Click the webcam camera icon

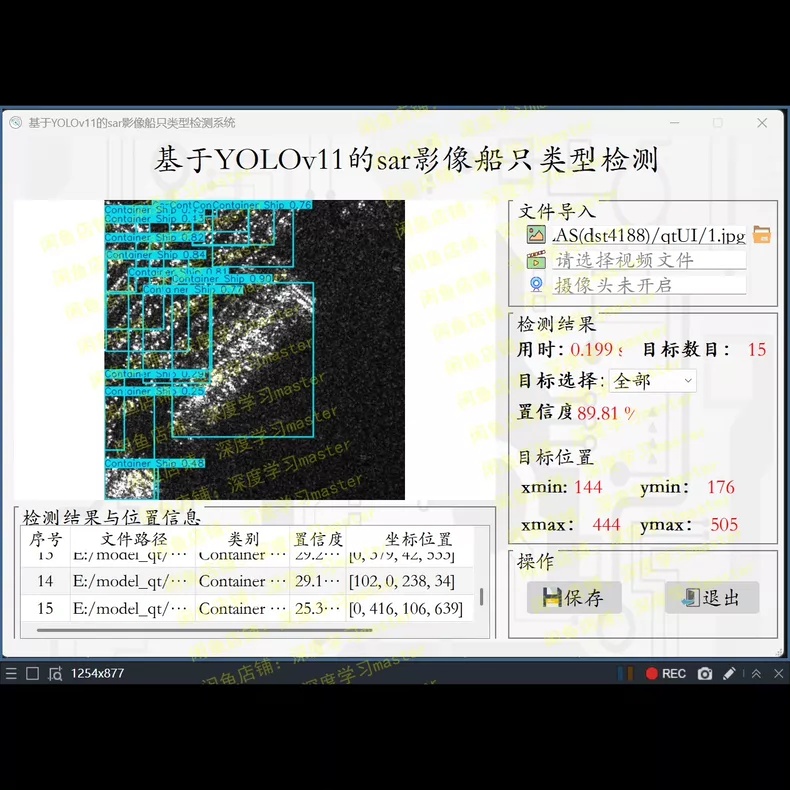(x=536, y=285)
